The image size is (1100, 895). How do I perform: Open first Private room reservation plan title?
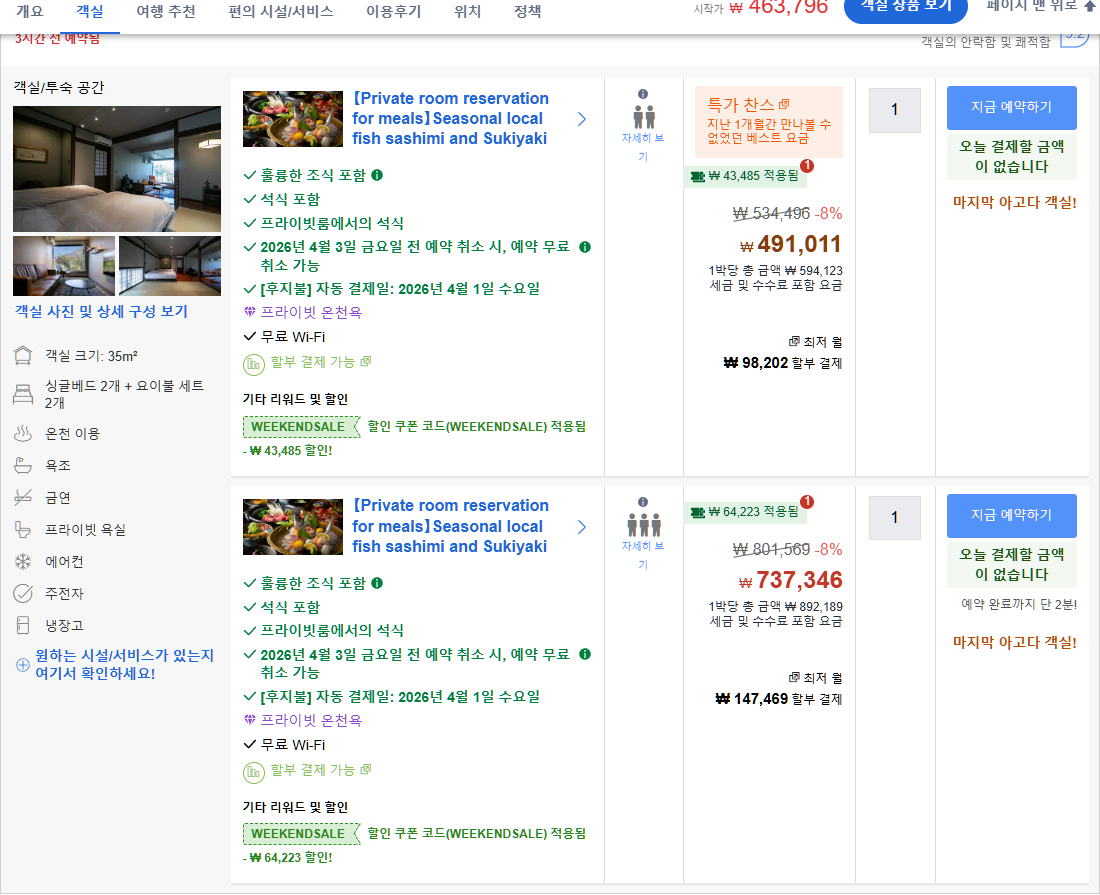coord(450,119)
